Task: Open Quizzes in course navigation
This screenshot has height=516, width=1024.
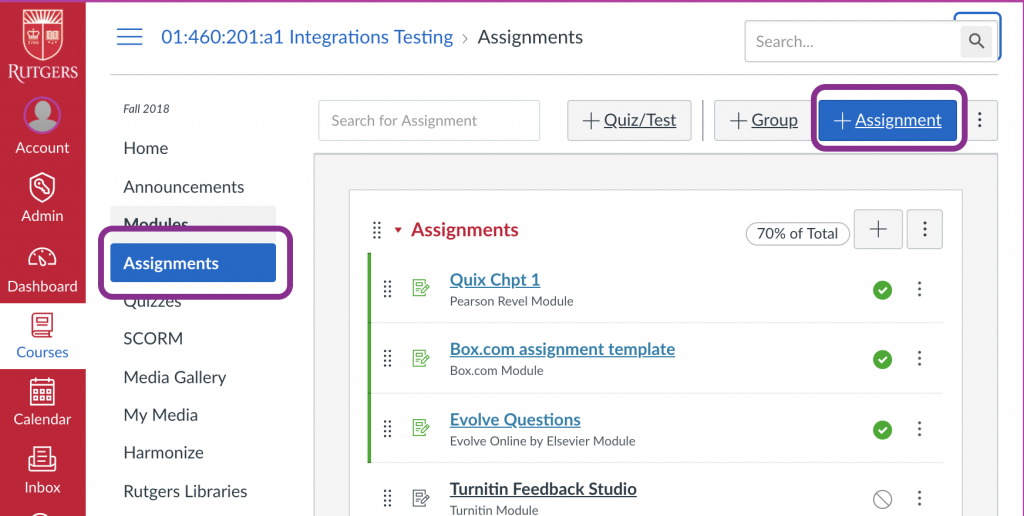Action: click(153, 303)
